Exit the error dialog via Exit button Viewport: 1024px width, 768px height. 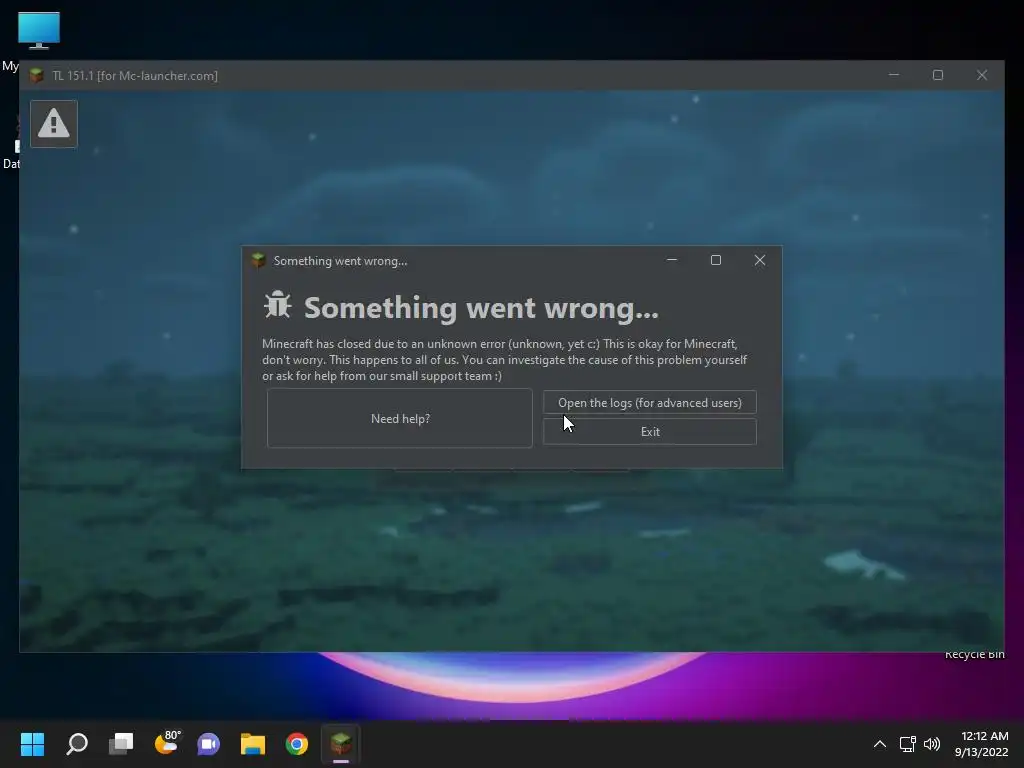(650, 432)
